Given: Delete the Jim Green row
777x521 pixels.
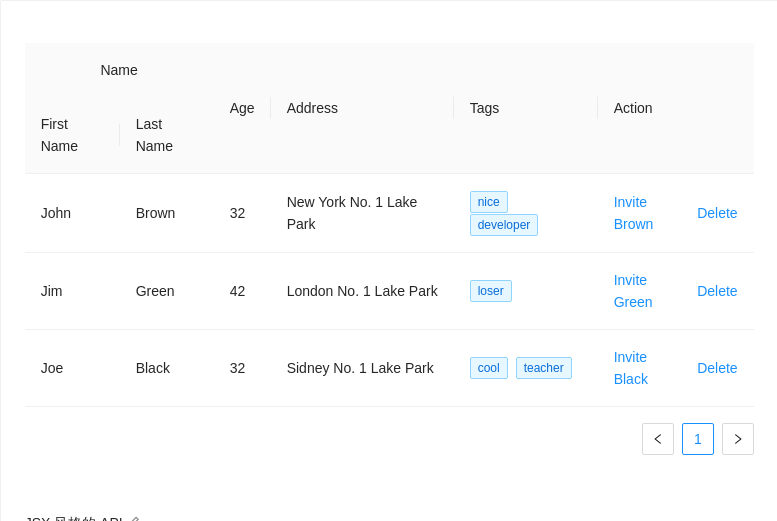Looking at the screenshot, I should click(717, 291).
